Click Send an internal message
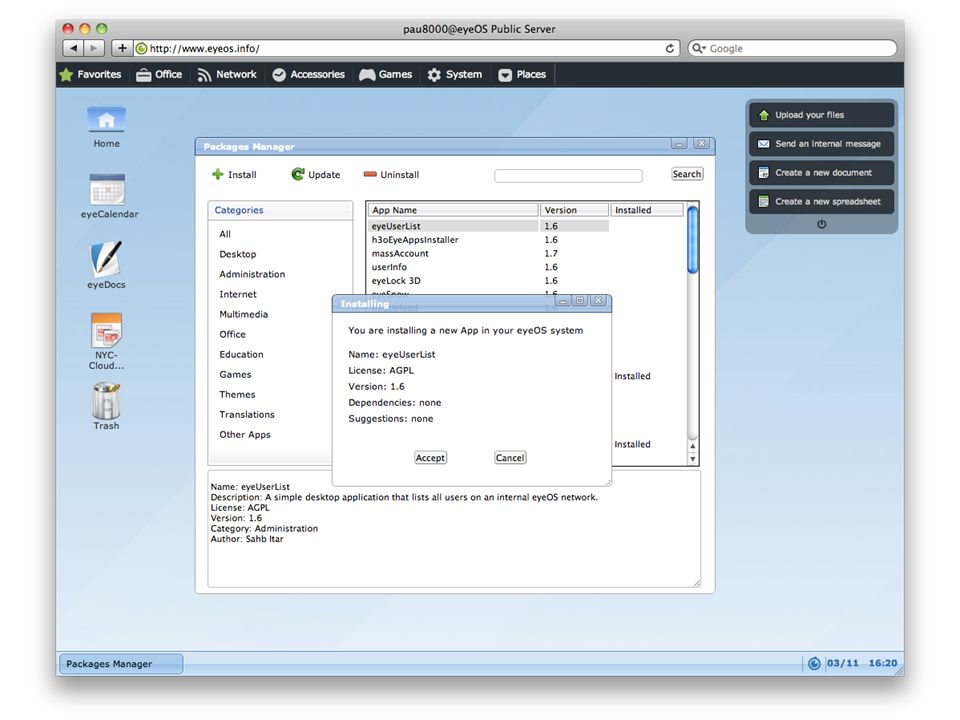The width and height of the screenshot is (960, 720). pos(821,144)
